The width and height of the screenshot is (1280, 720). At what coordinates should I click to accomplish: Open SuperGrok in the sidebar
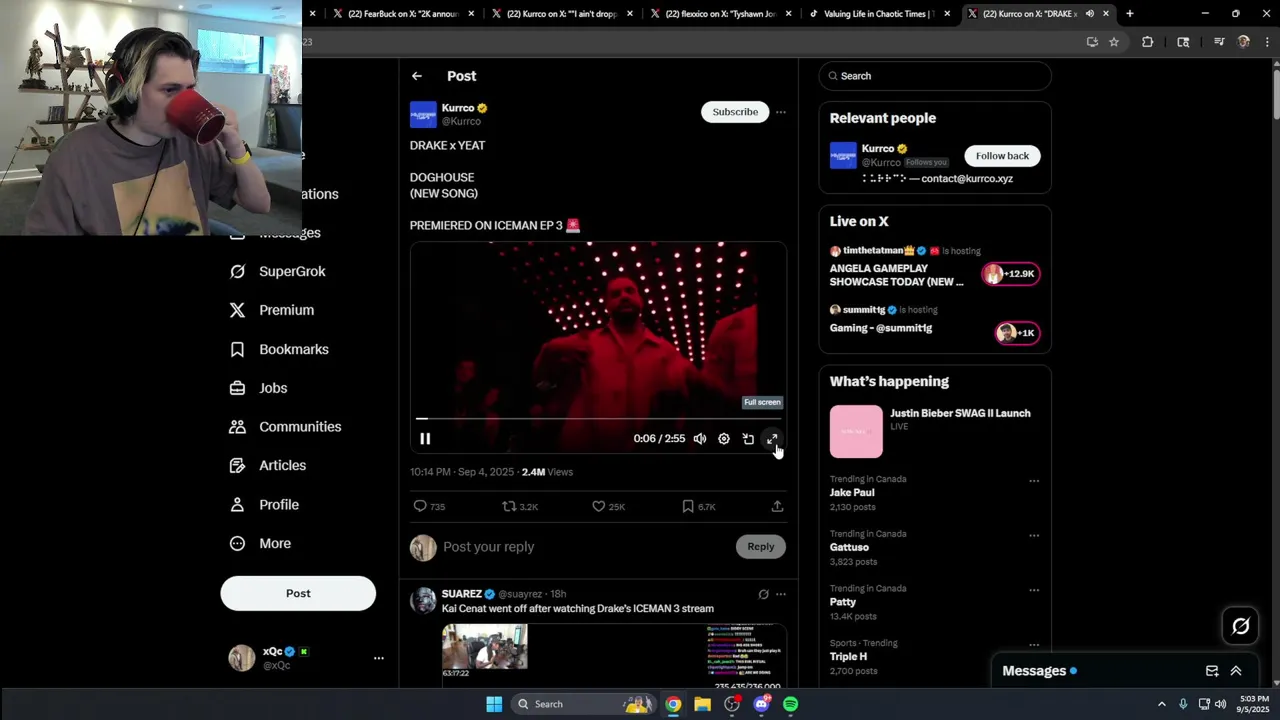tap(277, 271)
